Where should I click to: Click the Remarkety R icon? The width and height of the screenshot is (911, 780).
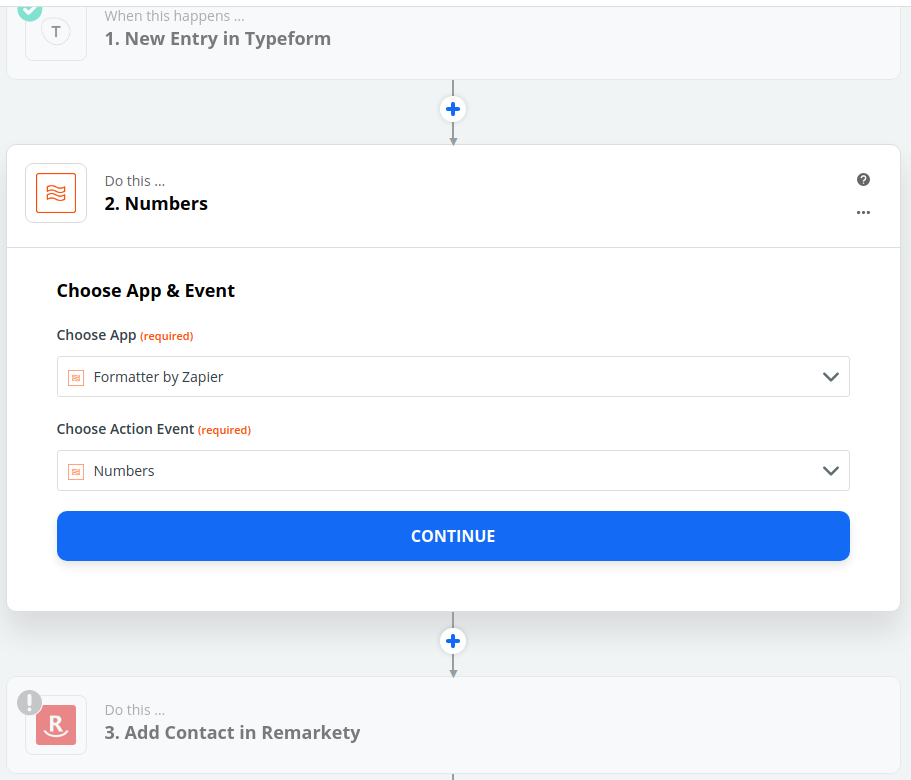[56, 725]
